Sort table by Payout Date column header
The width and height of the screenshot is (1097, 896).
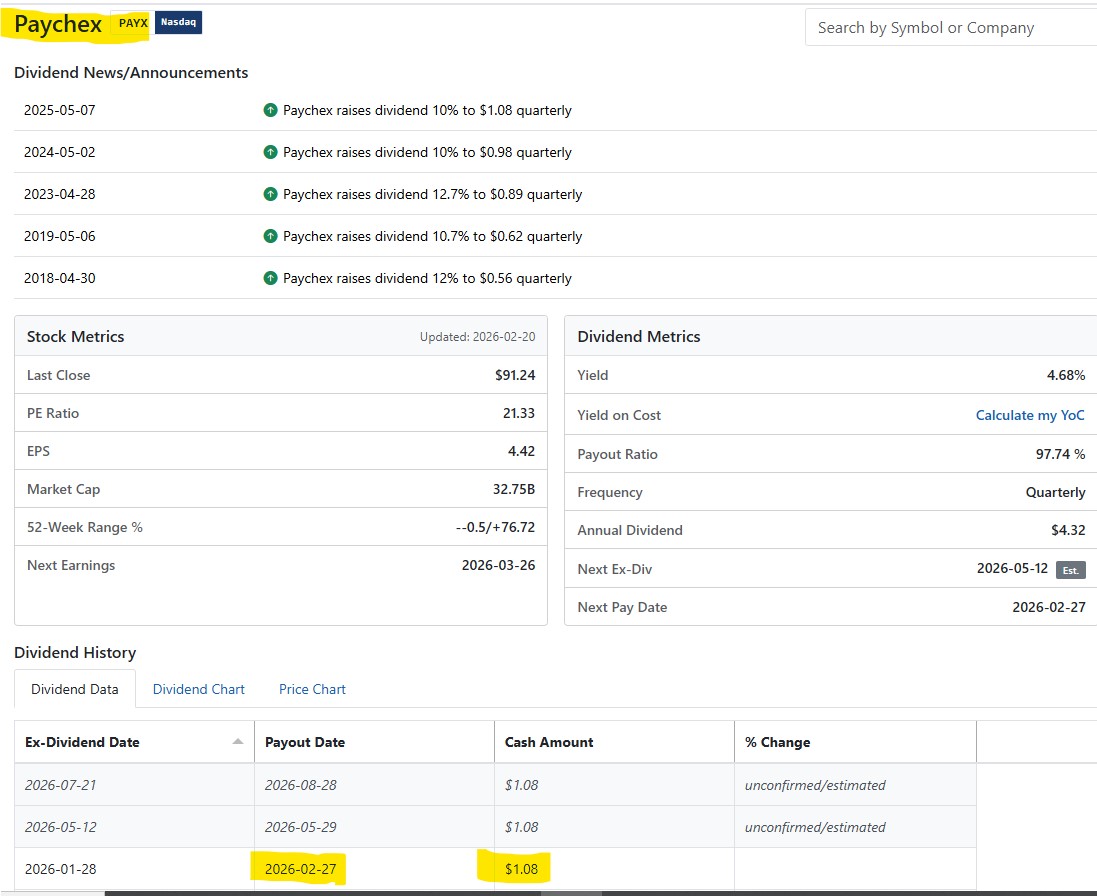click(305, 742)
